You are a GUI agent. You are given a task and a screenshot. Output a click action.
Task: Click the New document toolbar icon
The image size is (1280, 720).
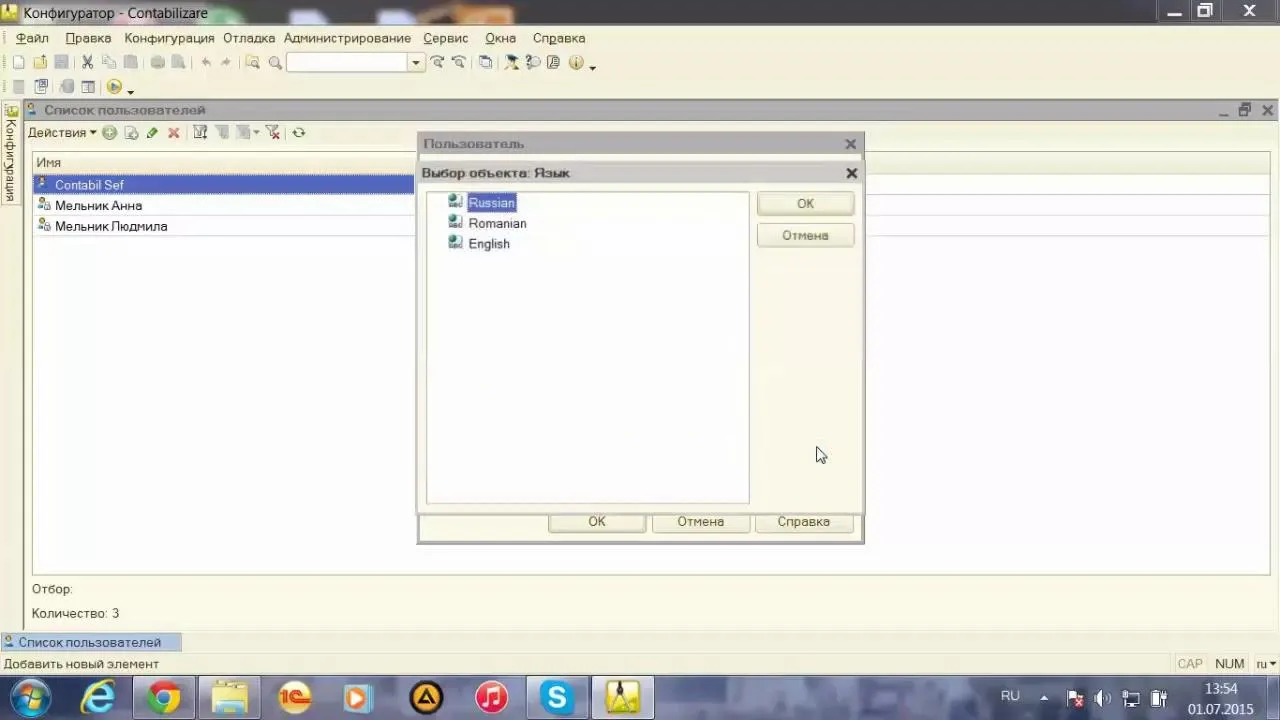click(x=19, y=62)
